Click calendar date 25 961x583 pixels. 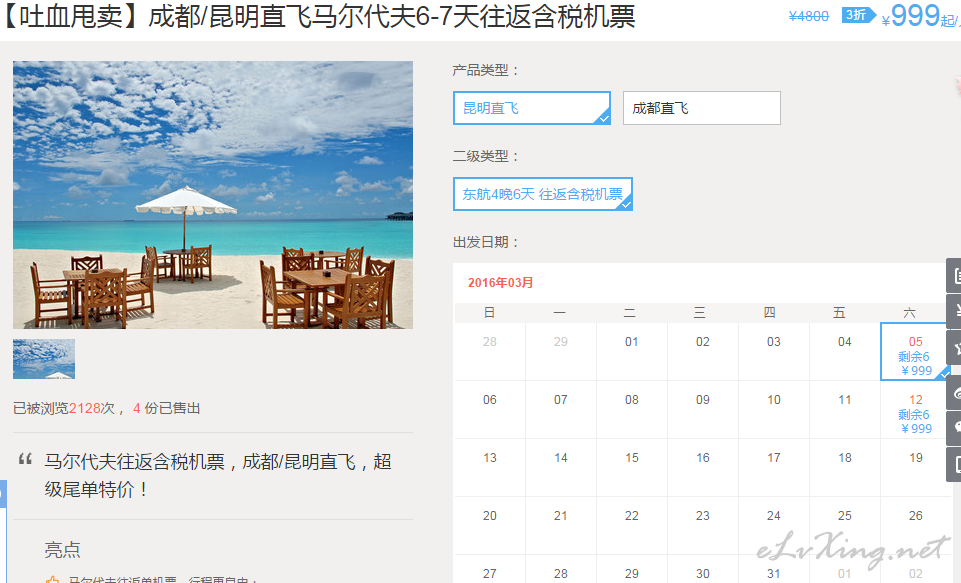coord(845,516)
